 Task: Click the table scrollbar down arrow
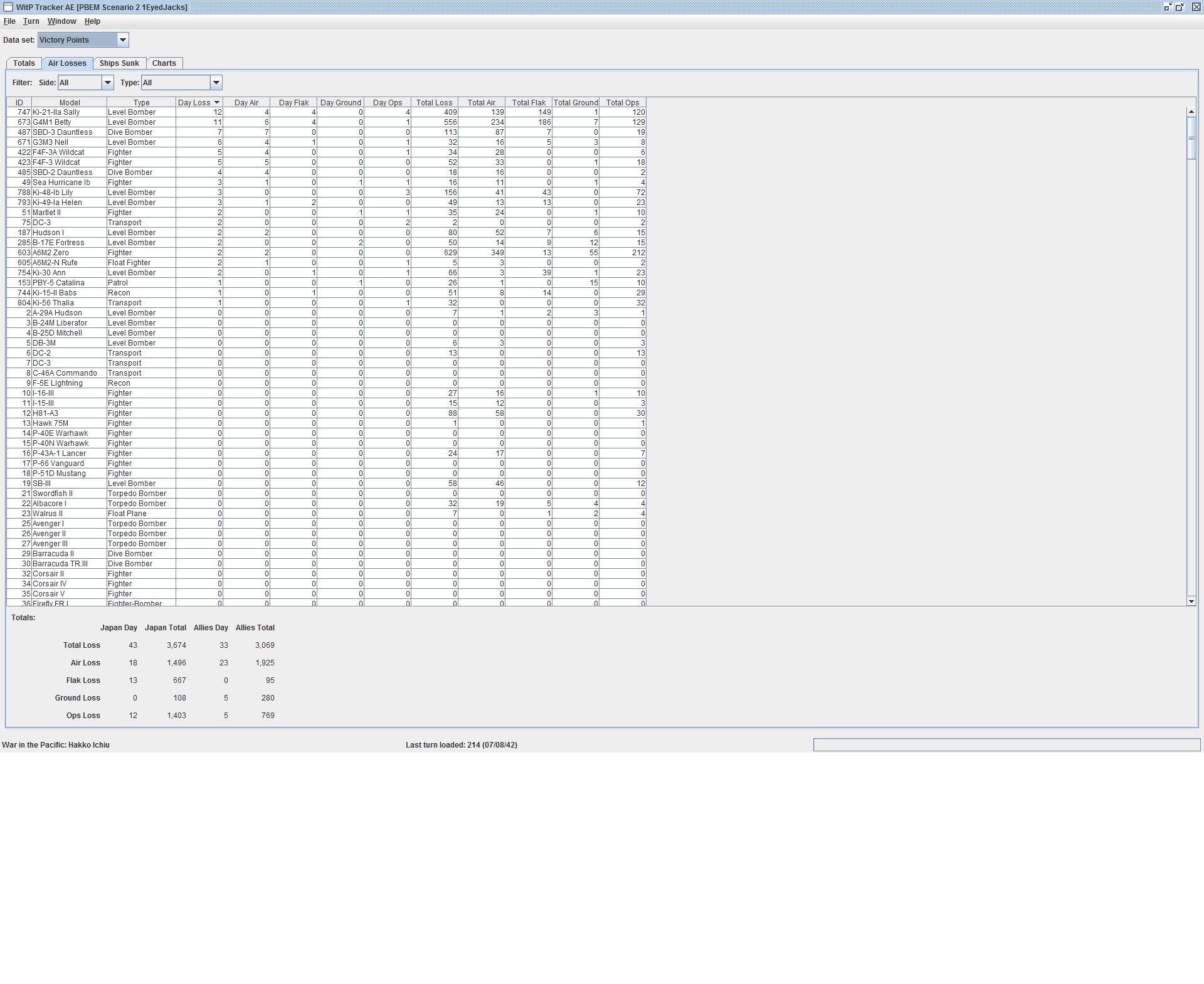coord(1191,601)
